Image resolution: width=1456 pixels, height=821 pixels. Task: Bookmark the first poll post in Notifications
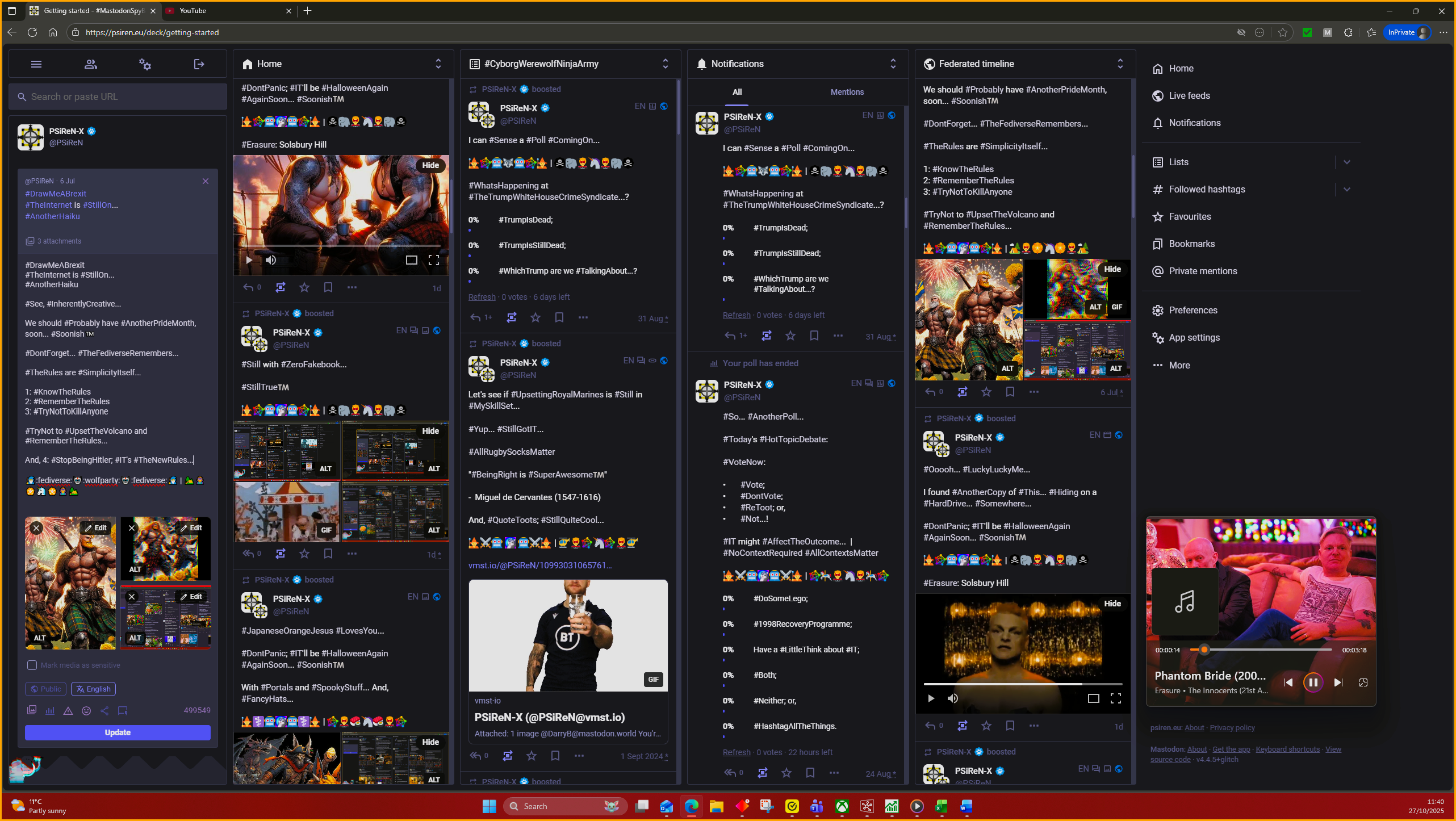point(814,336)
